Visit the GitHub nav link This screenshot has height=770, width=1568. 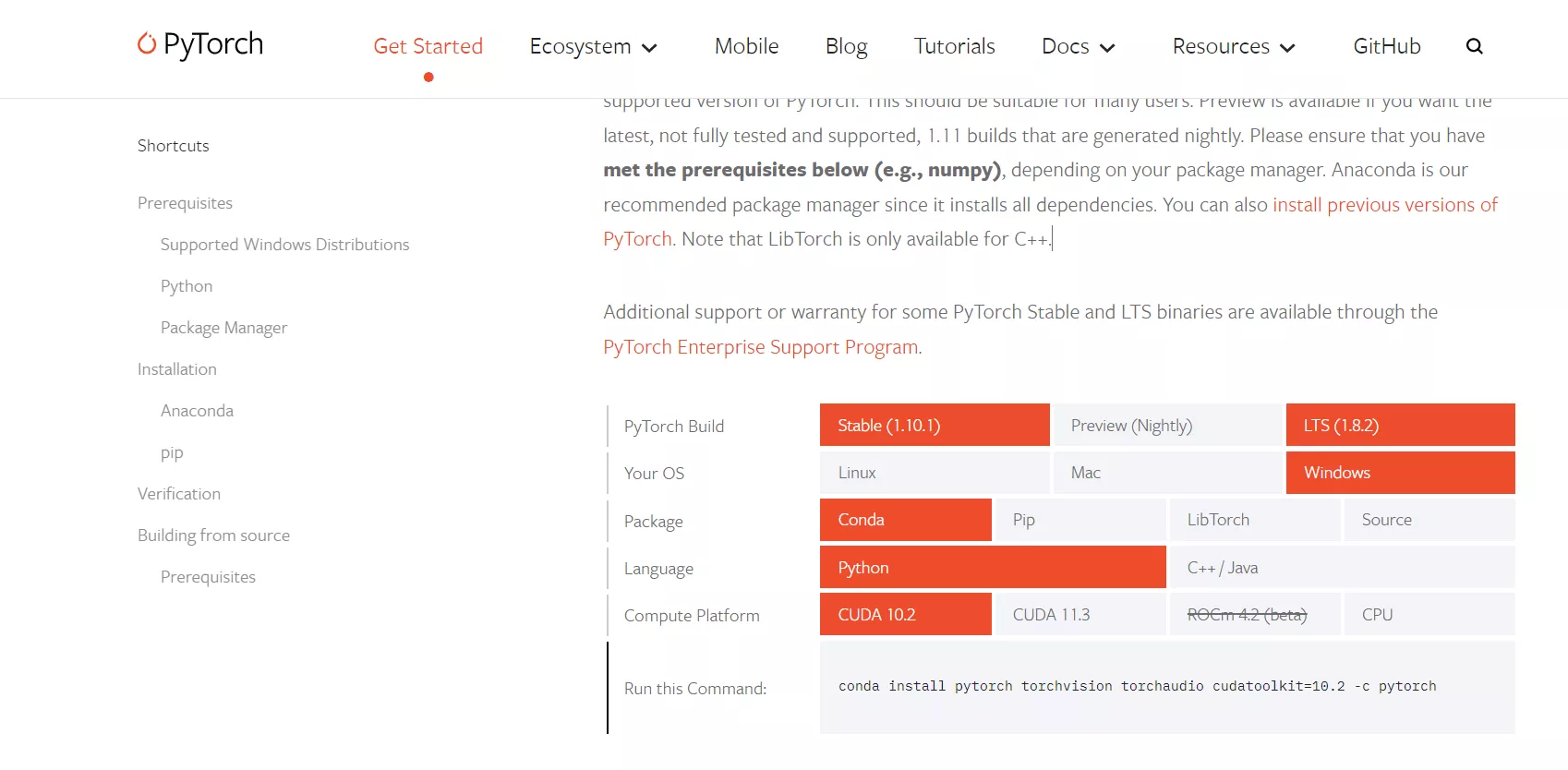click(1386, 46)
